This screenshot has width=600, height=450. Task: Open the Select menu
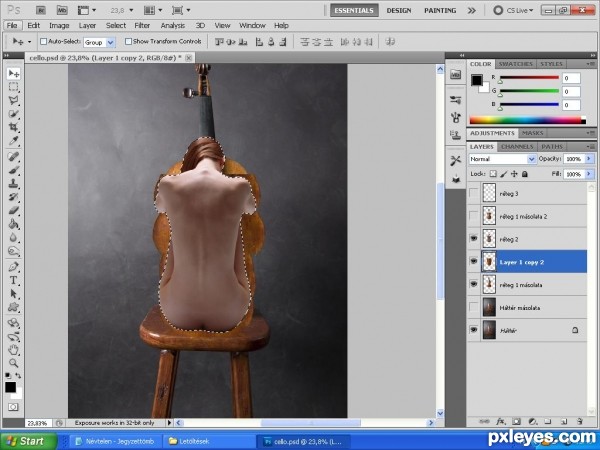[116, 26]
